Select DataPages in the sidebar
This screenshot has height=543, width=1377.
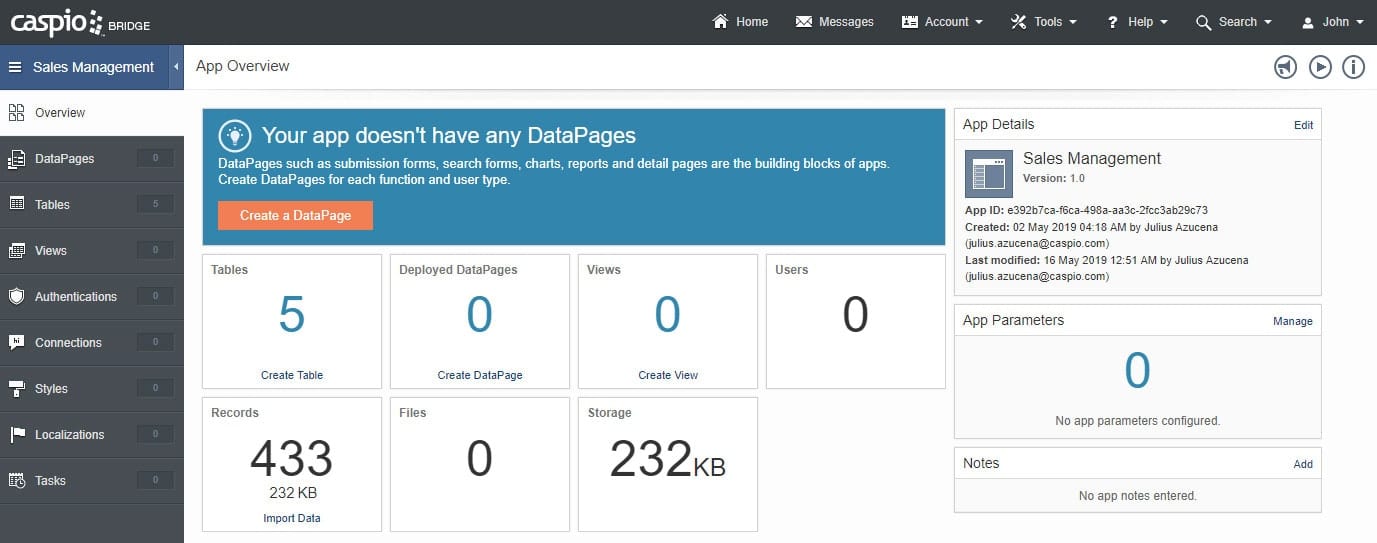(x=64, y=158)
